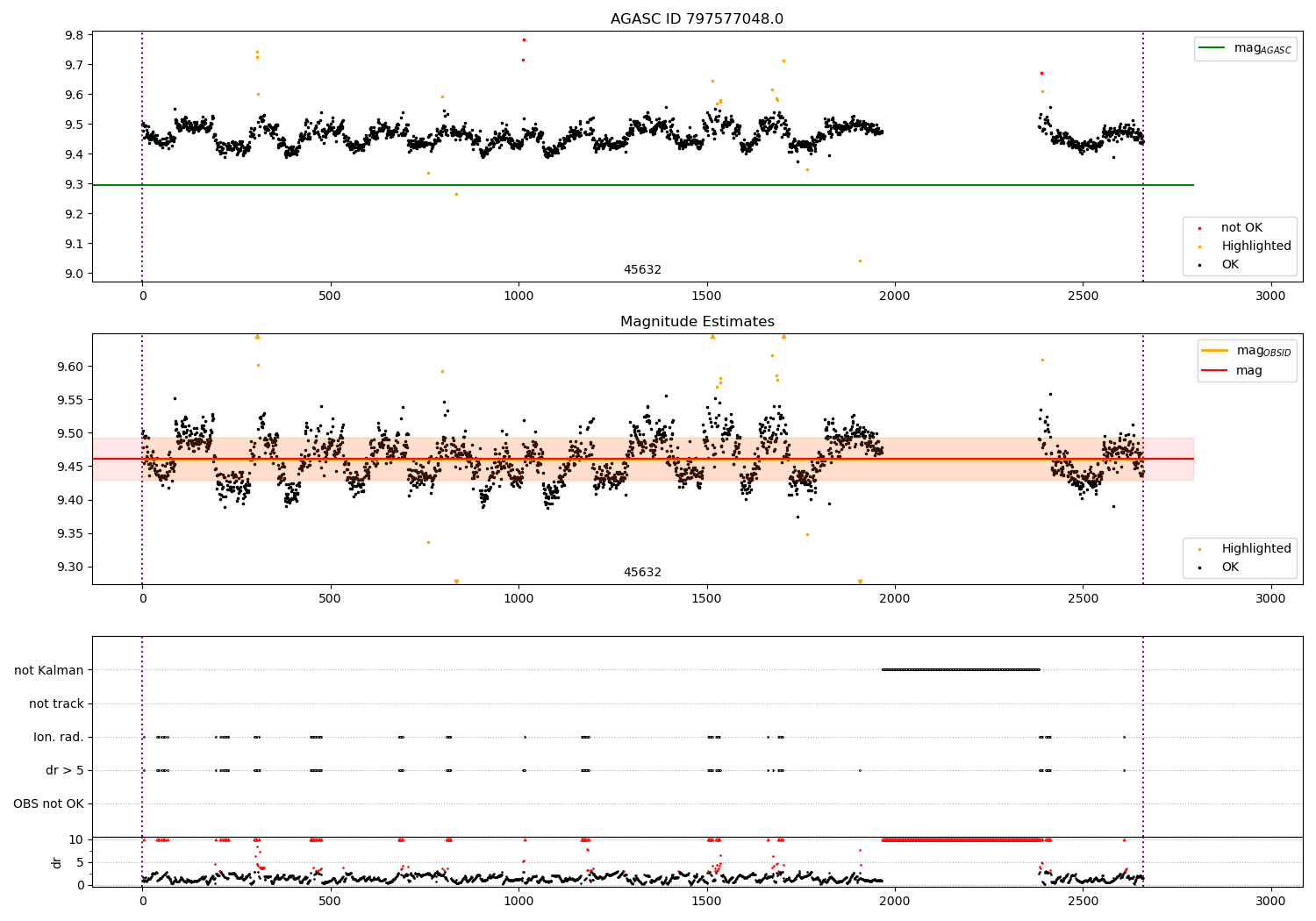The width and height of the screenshot is (1316, 921).
Task: Click the 1000 x-tick under Magnitude Estimates
Action: pos(519,598)
